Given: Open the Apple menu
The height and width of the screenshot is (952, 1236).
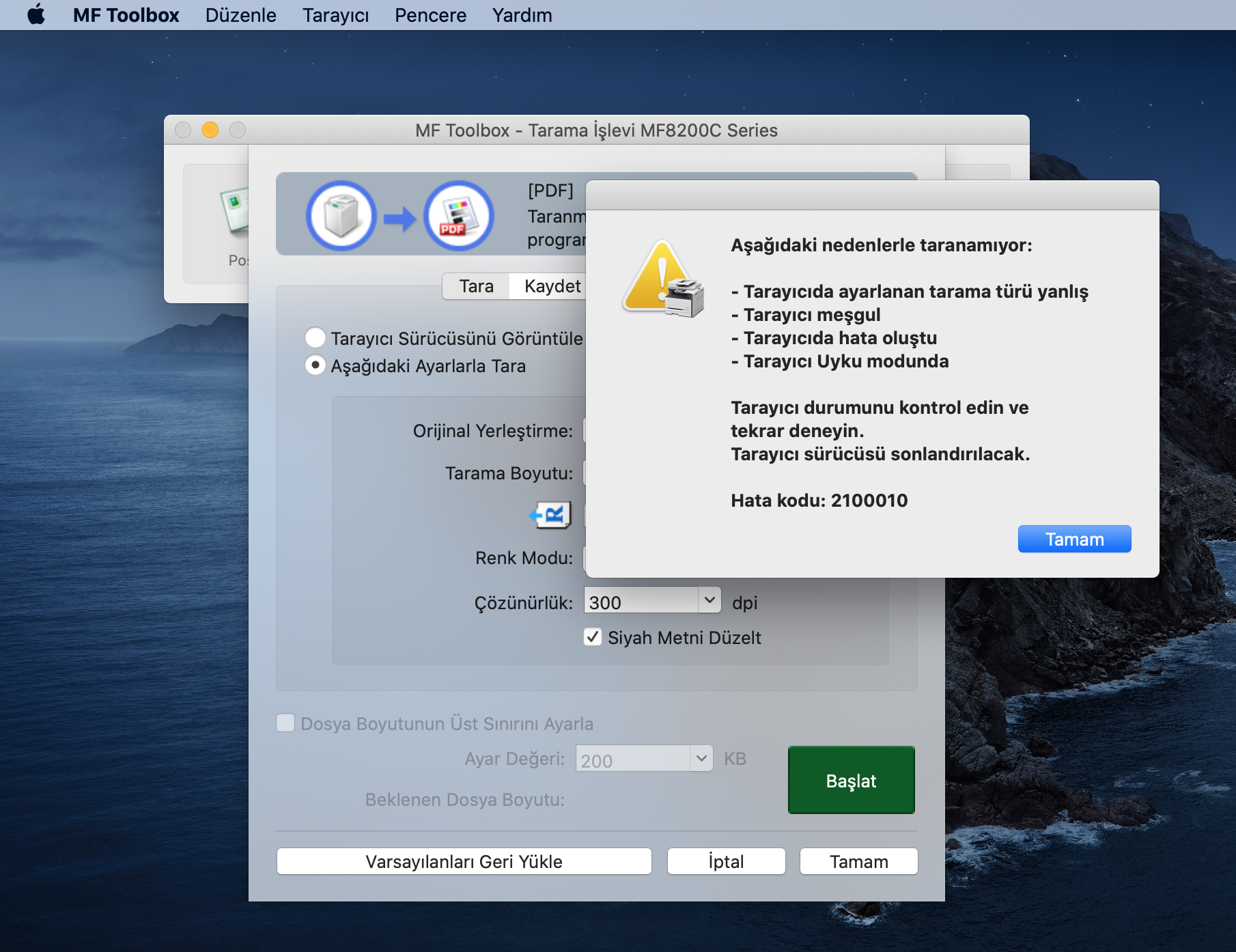Looking at the screenshot, I should [x=36, y=15].
